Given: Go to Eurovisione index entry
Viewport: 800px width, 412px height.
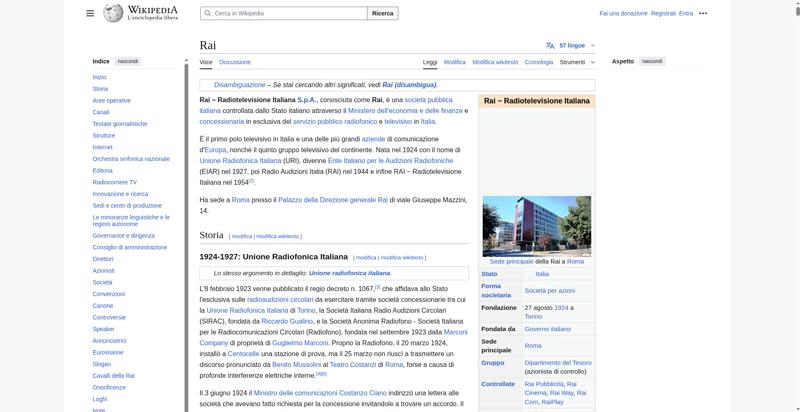Looking at the screenshot, I should point(108,353).
